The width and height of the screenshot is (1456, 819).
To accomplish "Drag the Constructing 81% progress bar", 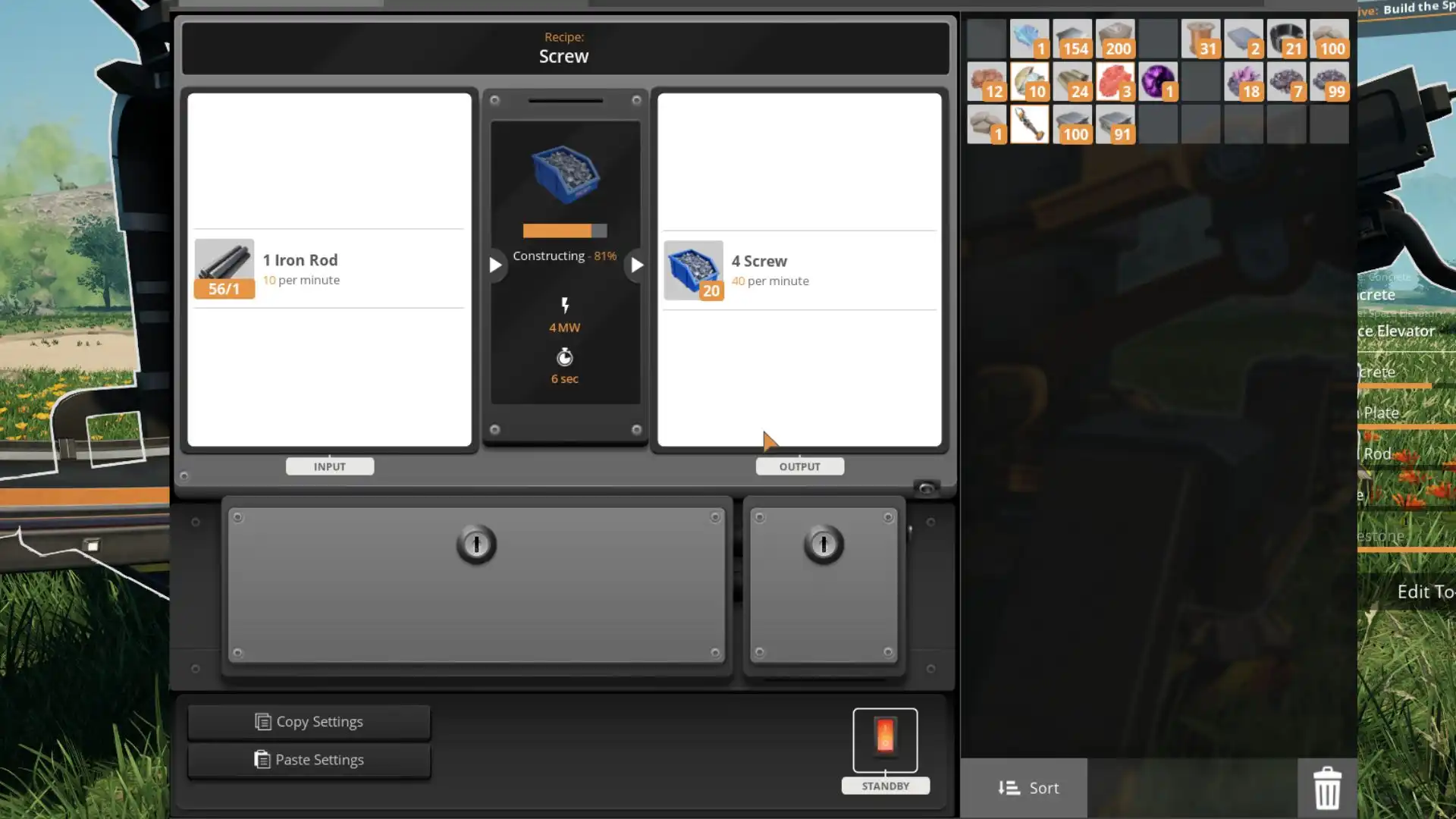I will [x=564, y=228].
